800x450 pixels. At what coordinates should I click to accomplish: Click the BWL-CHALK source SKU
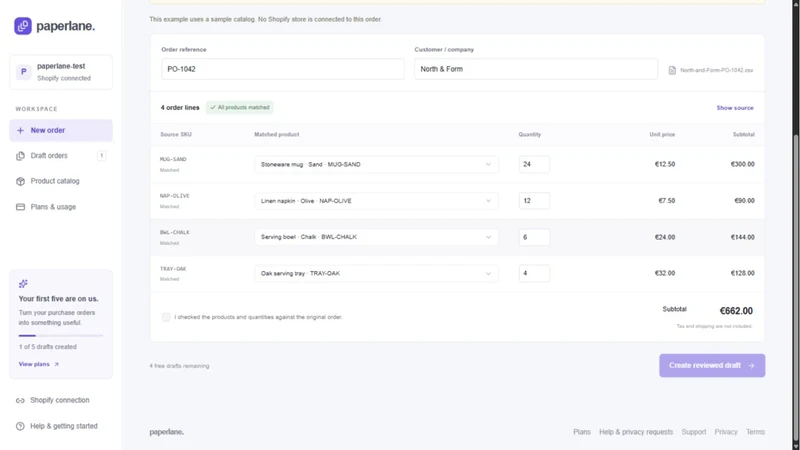click(x=174, y=232)
